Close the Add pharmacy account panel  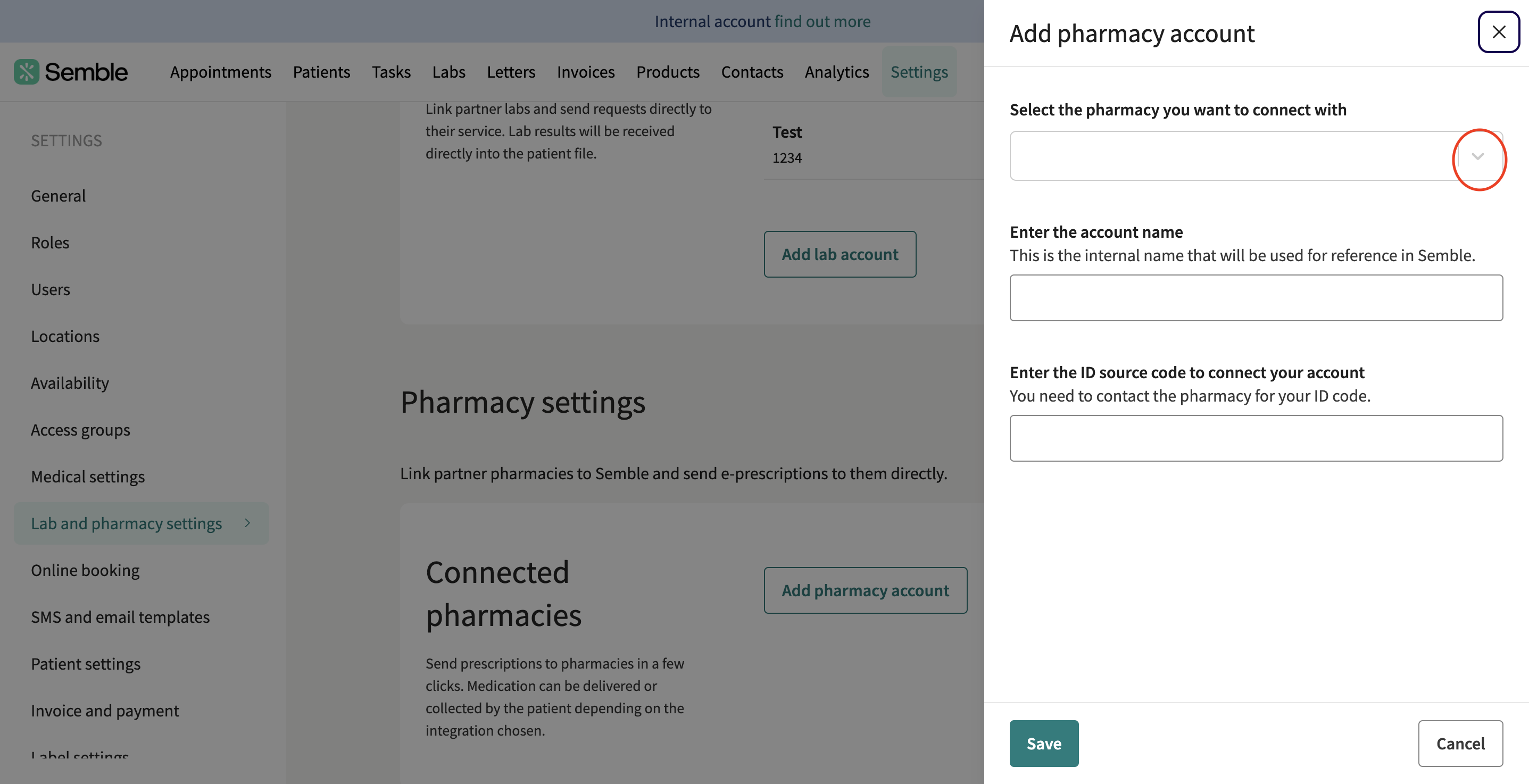pyautogui.click(x=1499, y=32)
